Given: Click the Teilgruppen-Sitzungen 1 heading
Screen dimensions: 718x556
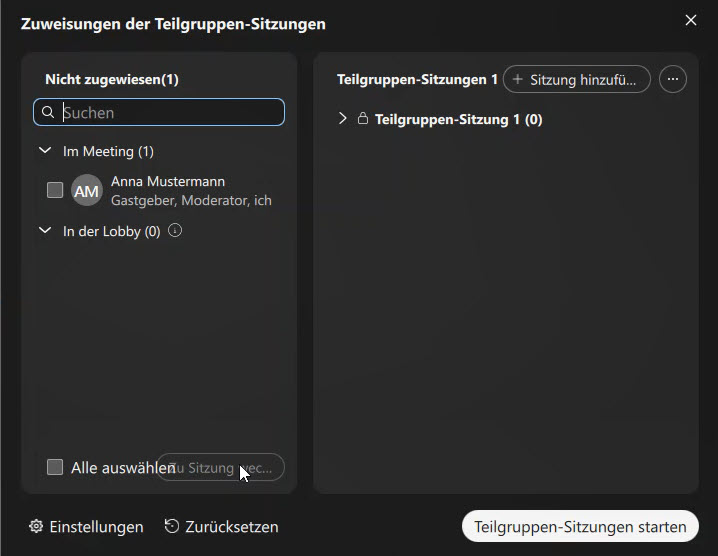Looking at the screenshot, I should pyautogui.click(x=417, y=79).
